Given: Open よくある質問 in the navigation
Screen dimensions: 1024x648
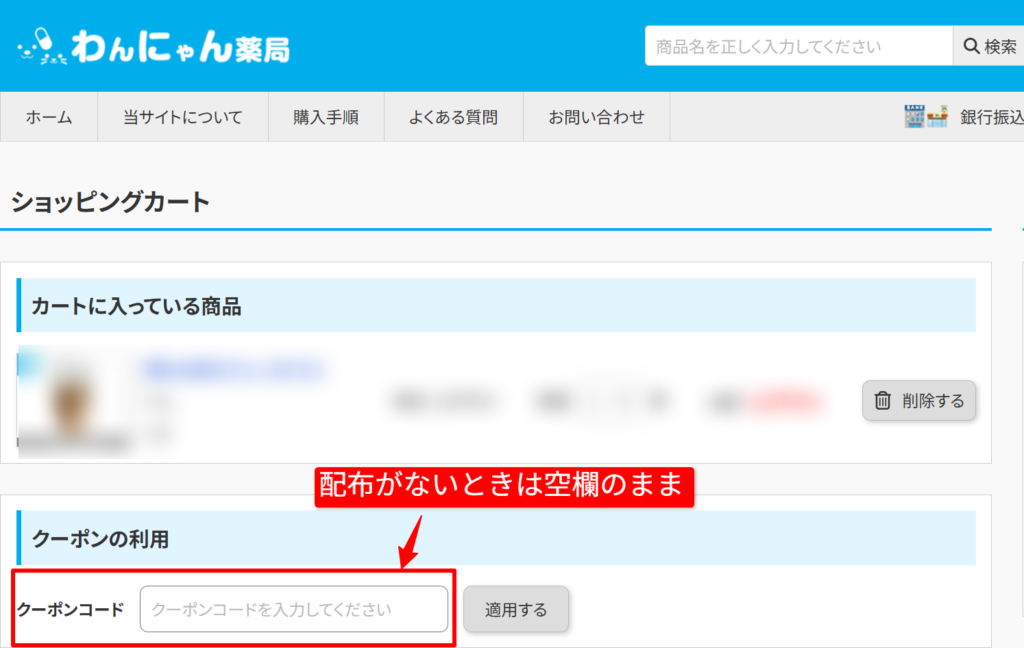Looking at the screenshot, I should (453, 117).
